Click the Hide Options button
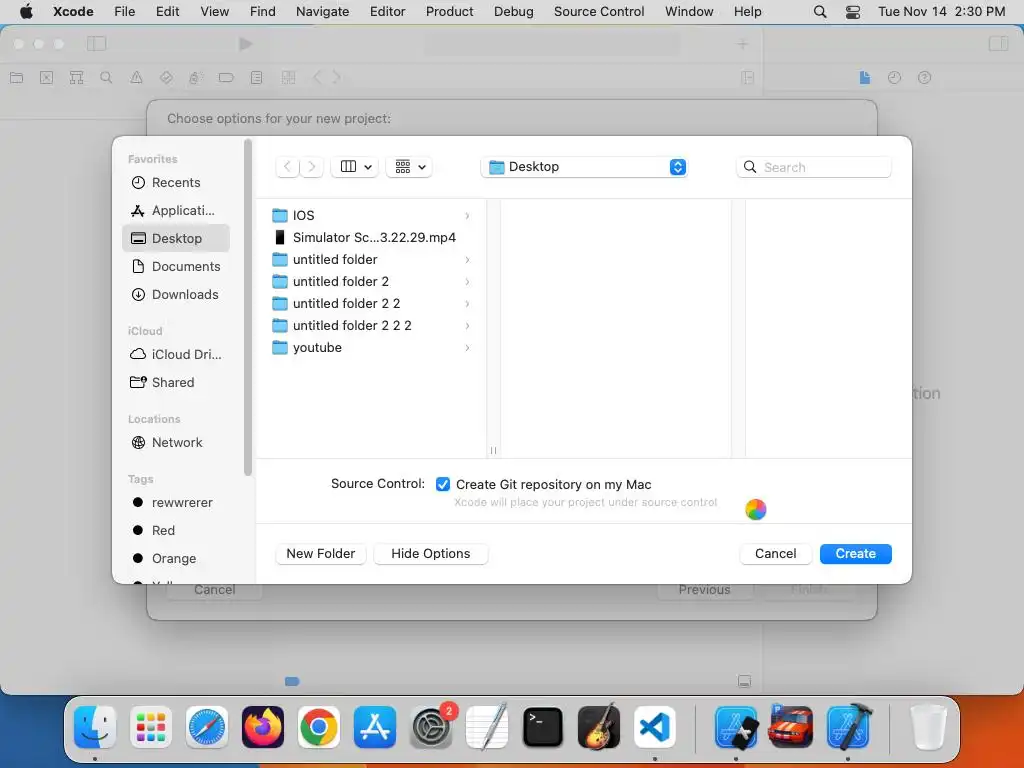 click(430, 553)
